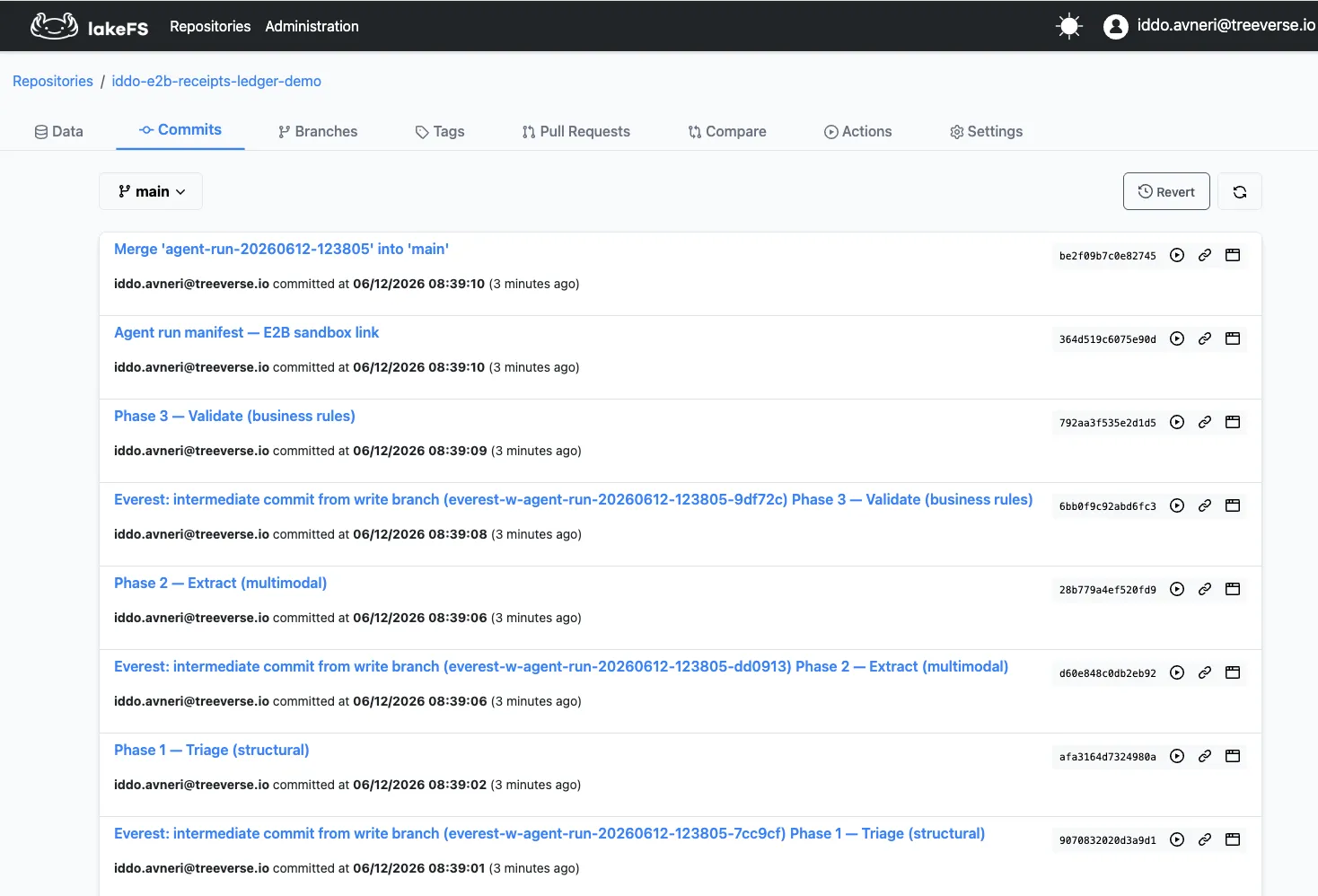Image resolution: width=1318 pixels, height=896 pixels.
Task: Copy link icon for commit 364d519c6075e90d
Action: pyautogui.click(x=1205, y=338)
